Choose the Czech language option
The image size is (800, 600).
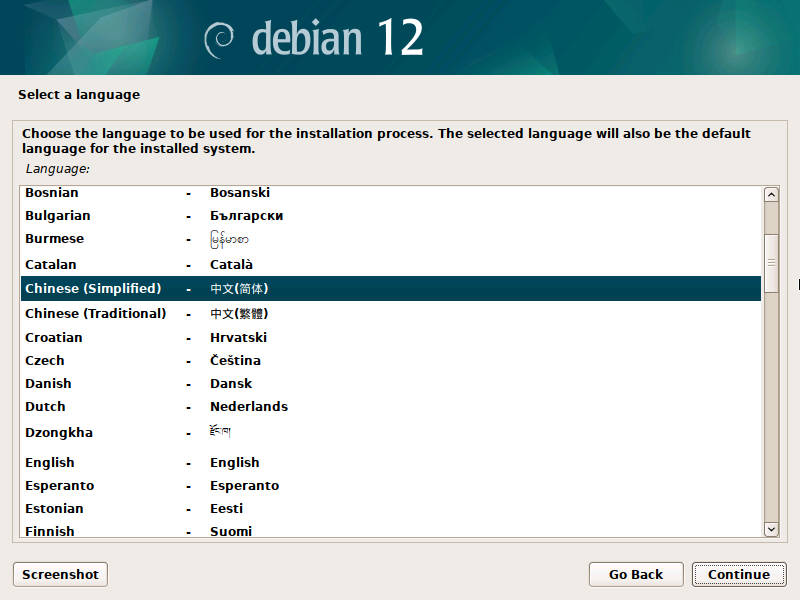(44, 360)
